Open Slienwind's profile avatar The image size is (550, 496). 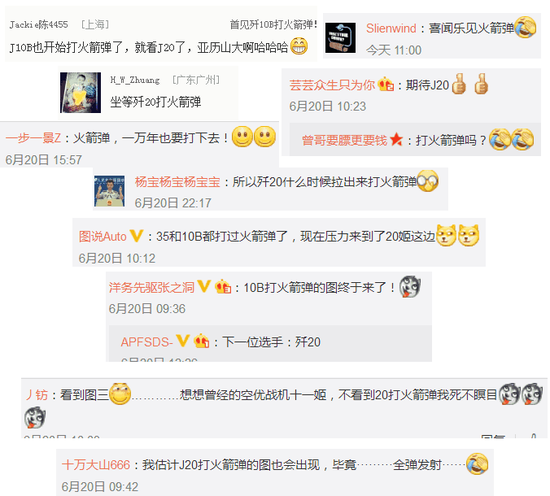tap(340, 38)
